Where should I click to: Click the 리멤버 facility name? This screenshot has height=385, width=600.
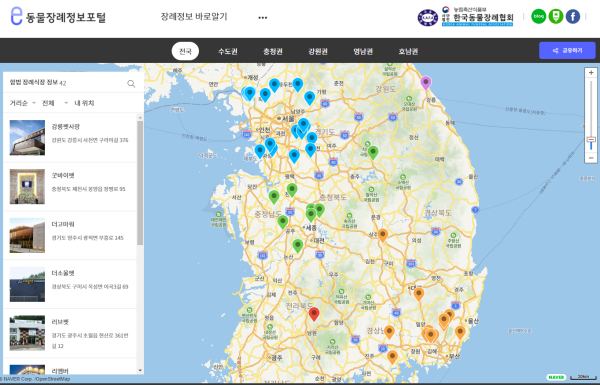pyautogui.click(x=60, y=371)
